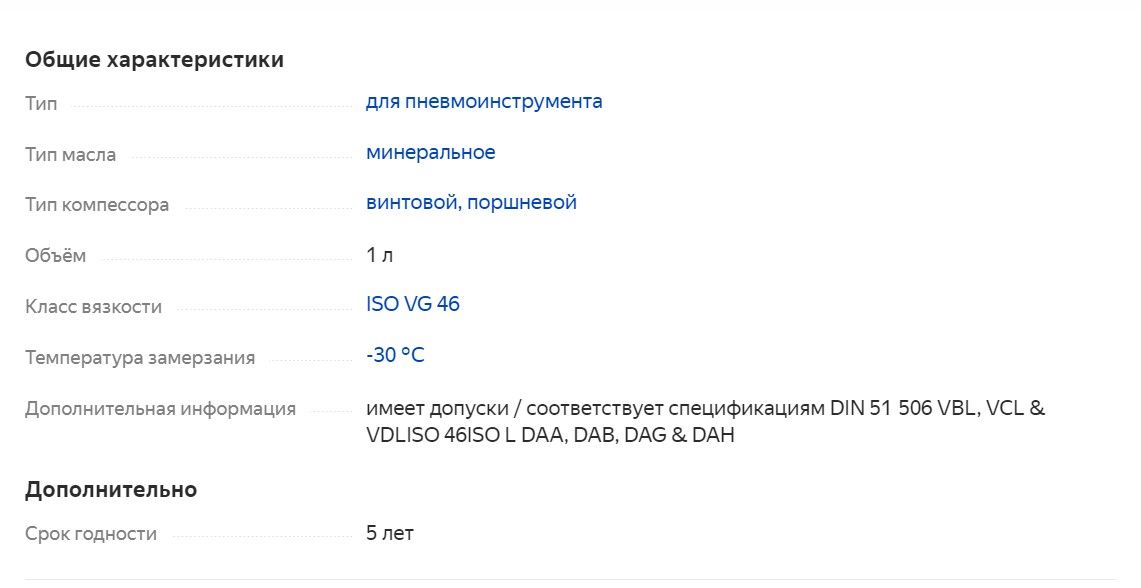Click the 'Срок годности' label
1141x588 pixels.
tap(91, 534)
